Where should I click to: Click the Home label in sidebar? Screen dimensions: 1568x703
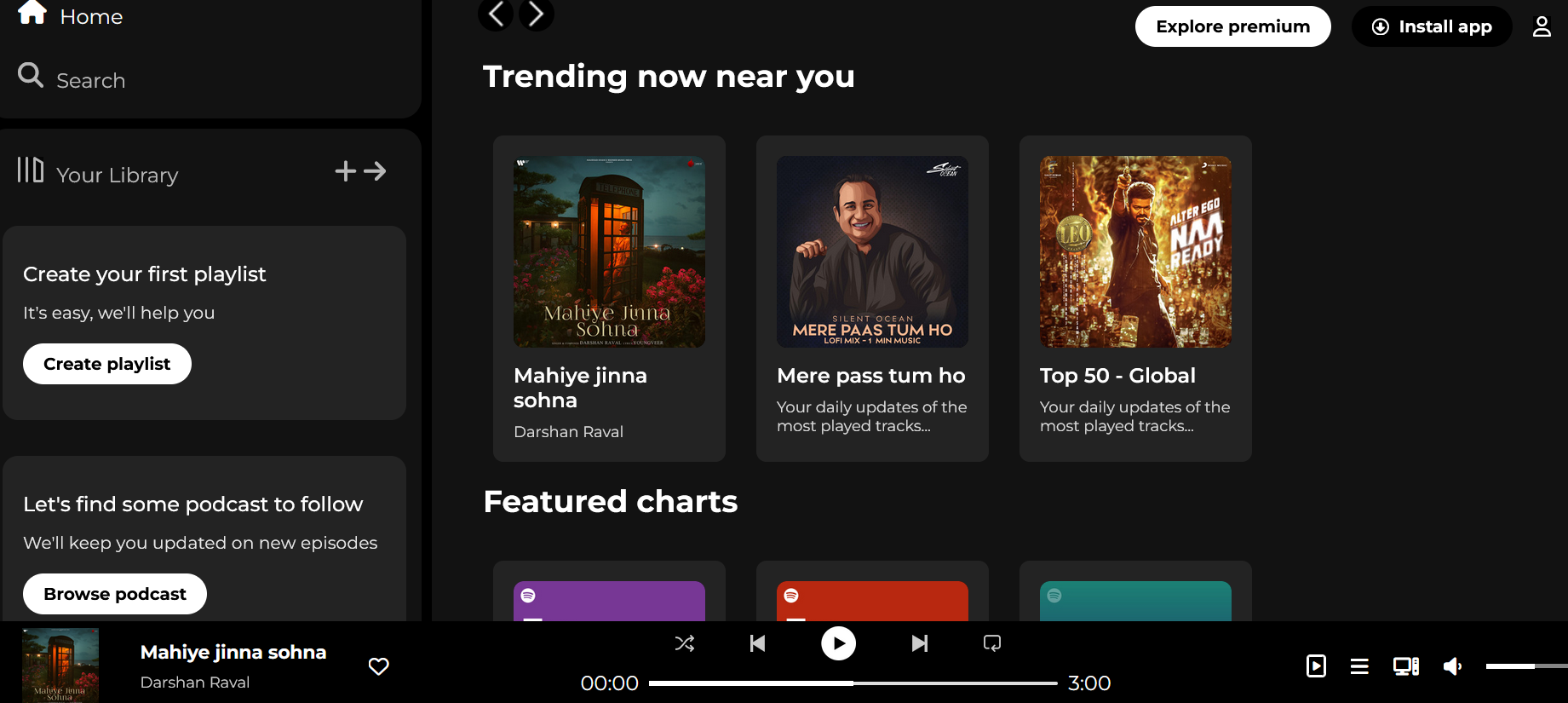(91, 17)
